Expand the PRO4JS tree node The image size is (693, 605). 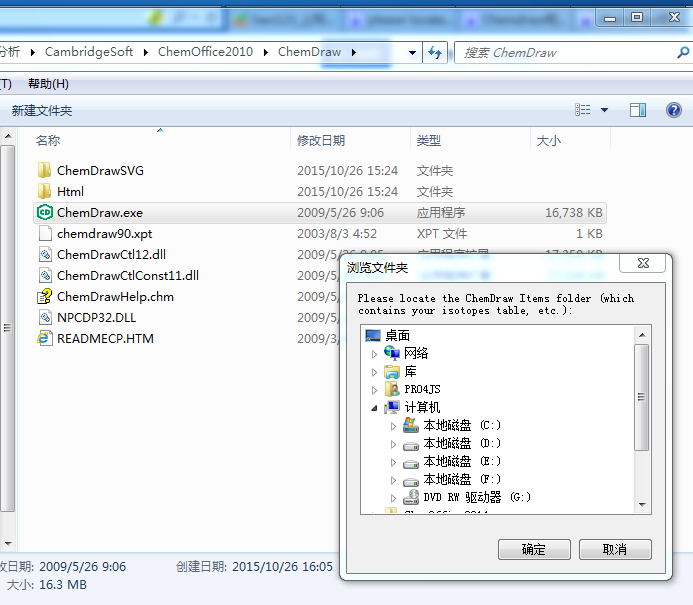pos(374,390)
